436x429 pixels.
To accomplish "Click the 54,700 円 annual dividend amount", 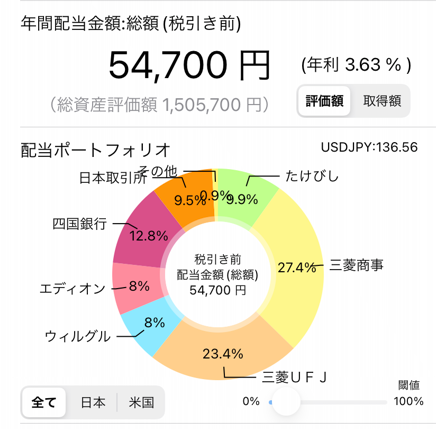I will click(x=189, y=65).
